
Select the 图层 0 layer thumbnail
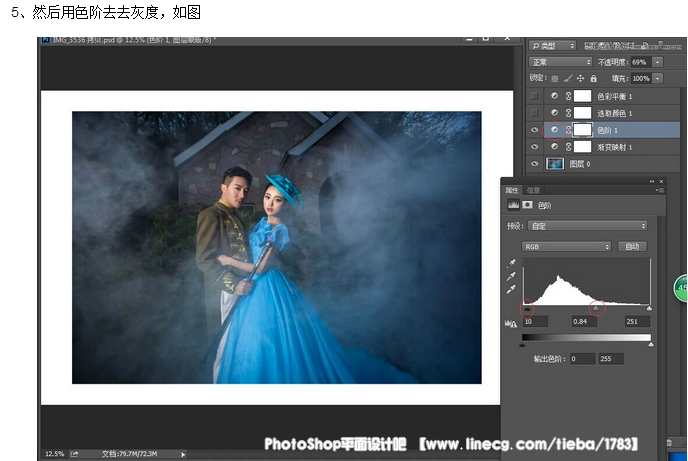[x=555, y=164]
